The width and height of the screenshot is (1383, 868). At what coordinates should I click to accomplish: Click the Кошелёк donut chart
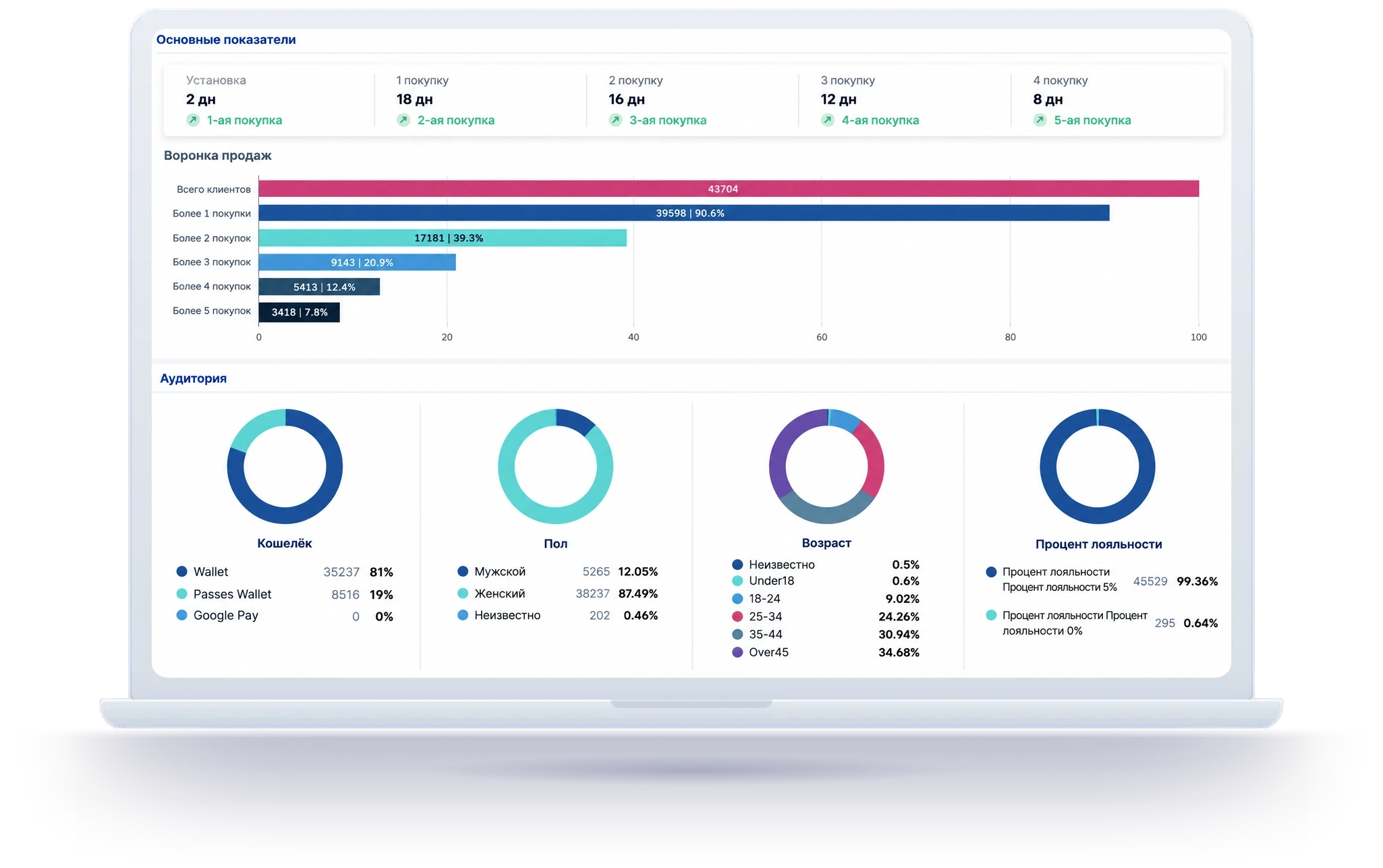point(285,466)
